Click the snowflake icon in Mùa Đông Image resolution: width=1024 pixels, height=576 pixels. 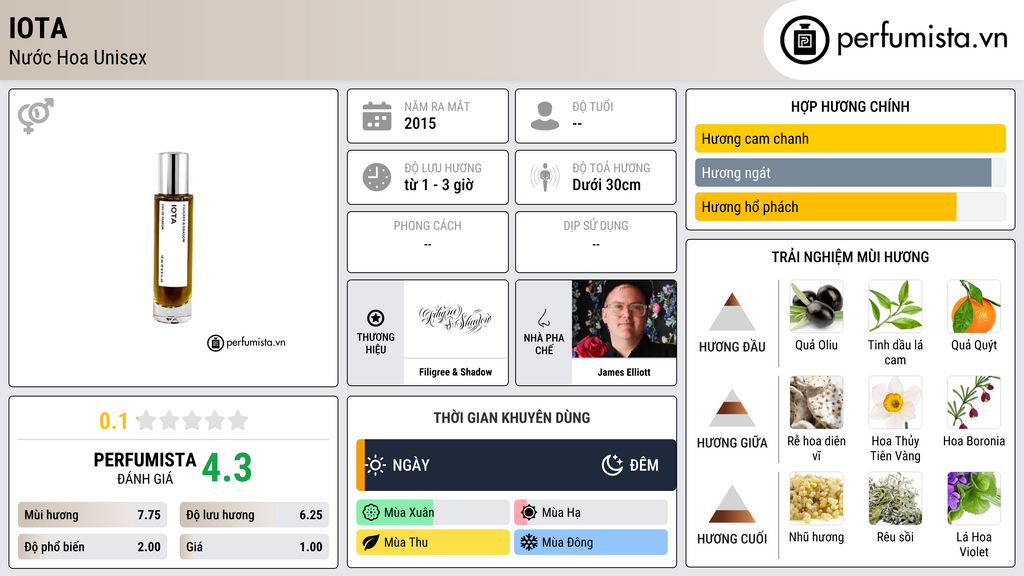coord(529,542)
